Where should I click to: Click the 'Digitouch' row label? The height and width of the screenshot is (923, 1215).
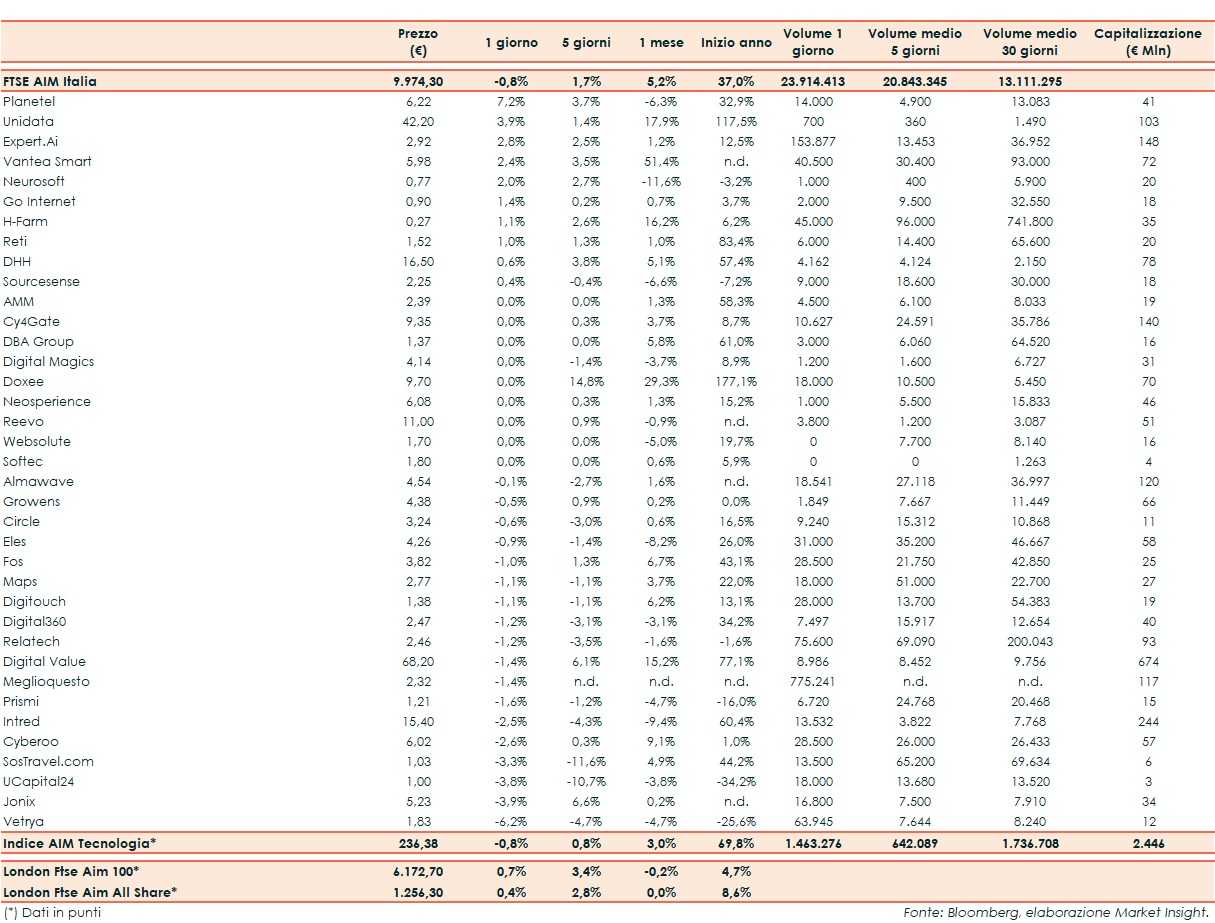pyautogui.click(x=34, y=601)
